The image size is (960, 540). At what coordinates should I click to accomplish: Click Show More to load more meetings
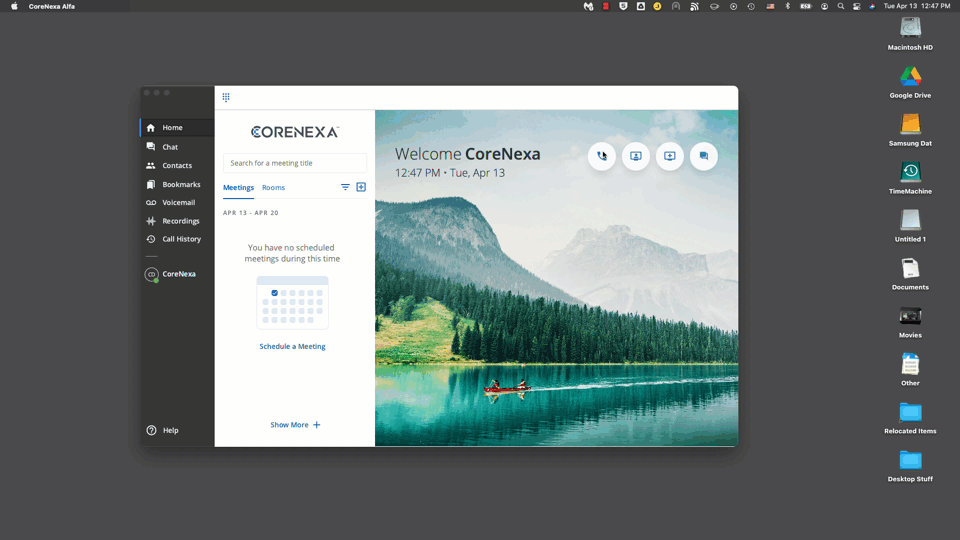click(295, 425)
